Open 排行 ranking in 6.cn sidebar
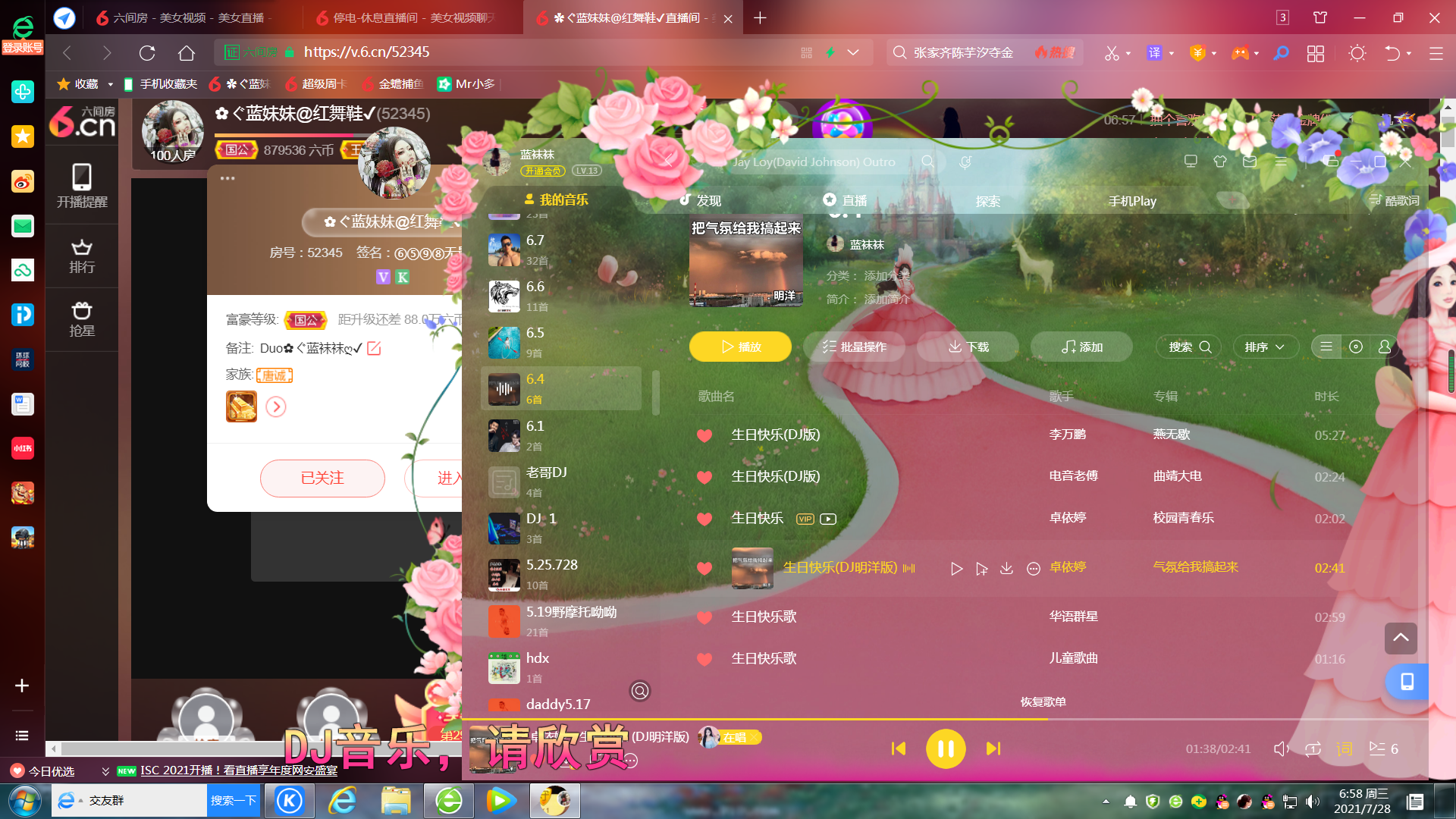This screenshot has width=1456, height=819. 82,256
